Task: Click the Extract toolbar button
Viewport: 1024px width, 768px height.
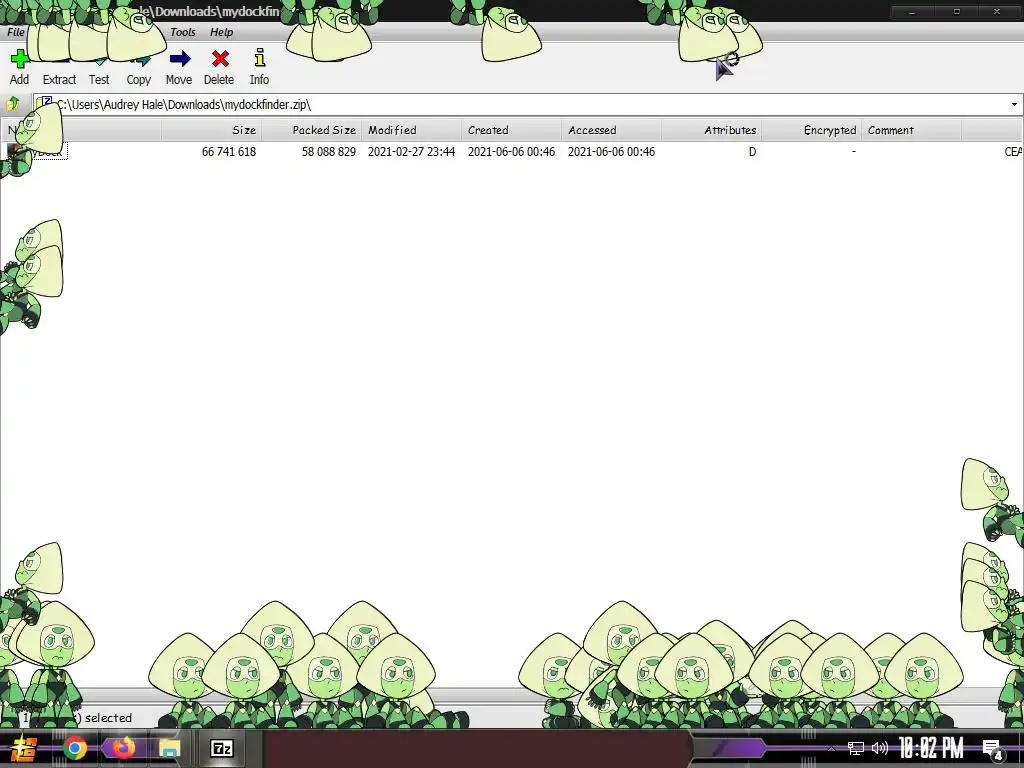Action: 59,68
